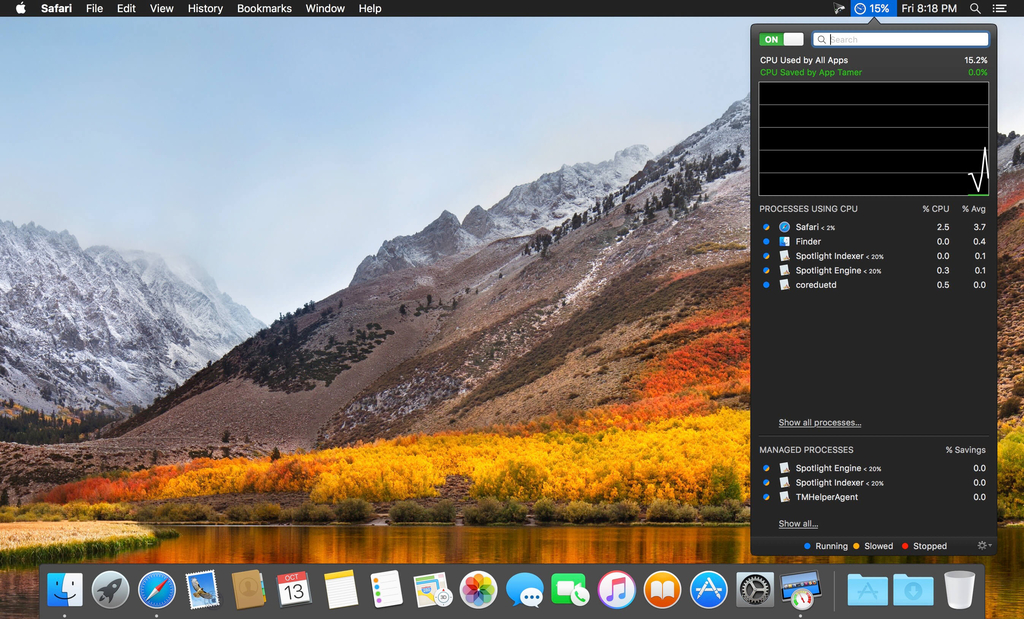Open the Bookmarks menu

coord(264,8)
